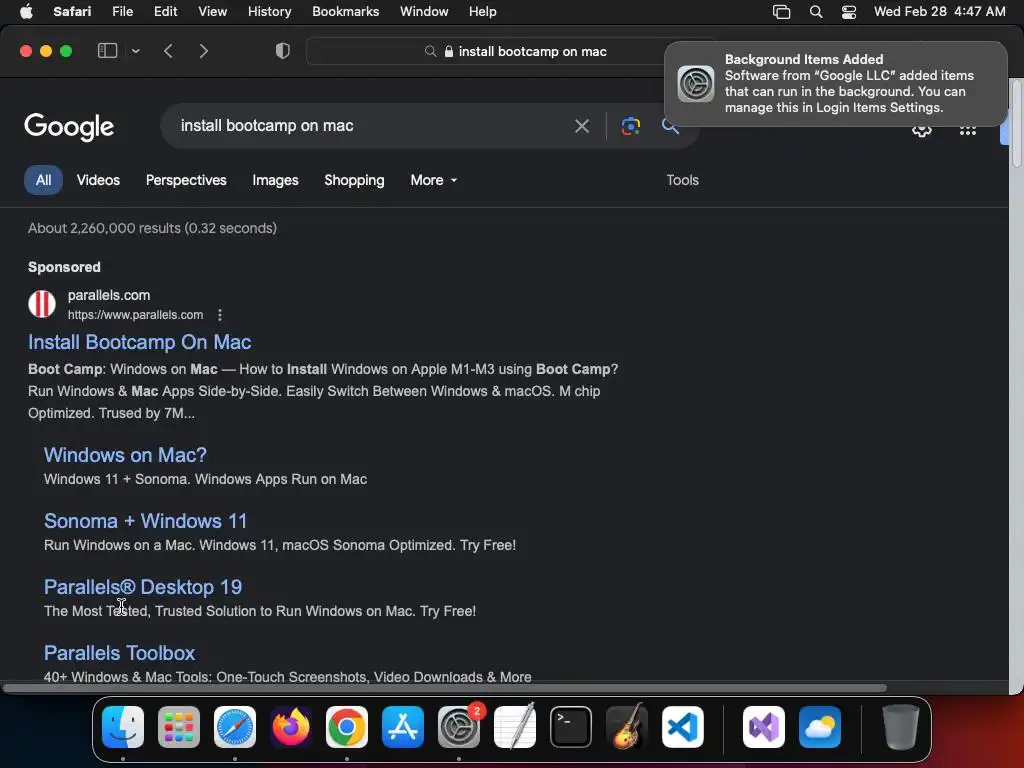Search by image with Google Lens icon

[x=630, y=125]
